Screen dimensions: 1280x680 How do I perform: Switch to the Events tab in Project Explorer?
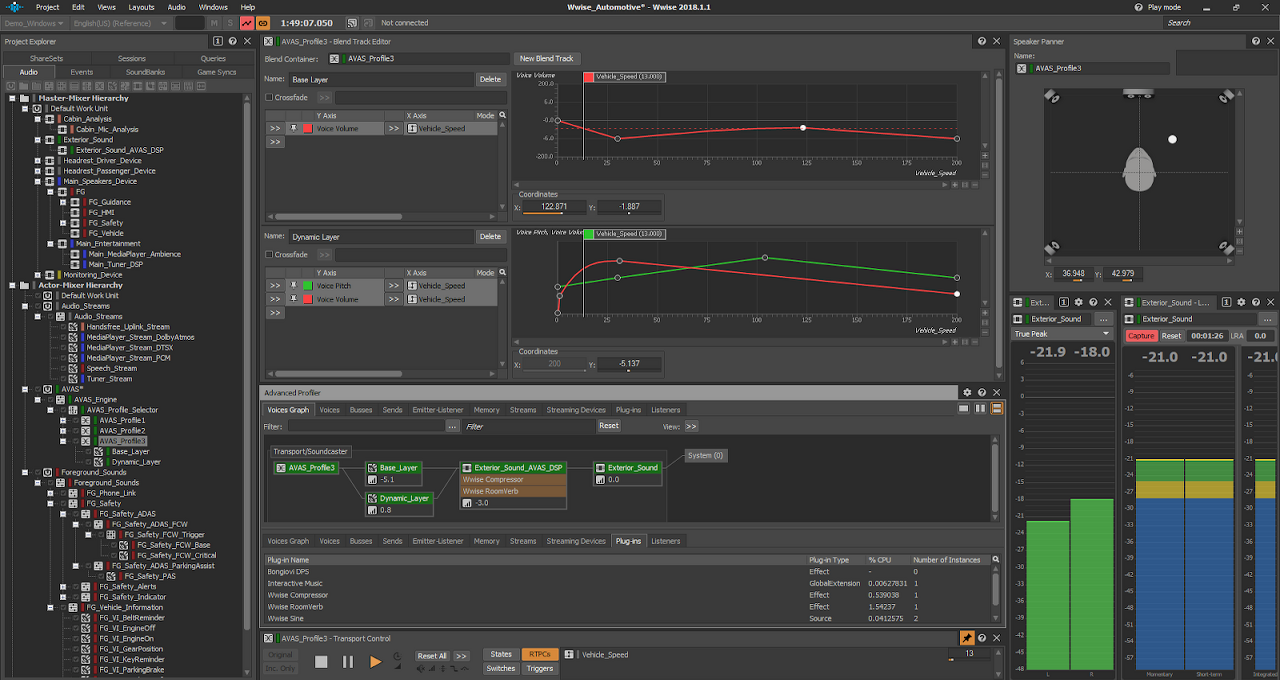pos(82,72)
